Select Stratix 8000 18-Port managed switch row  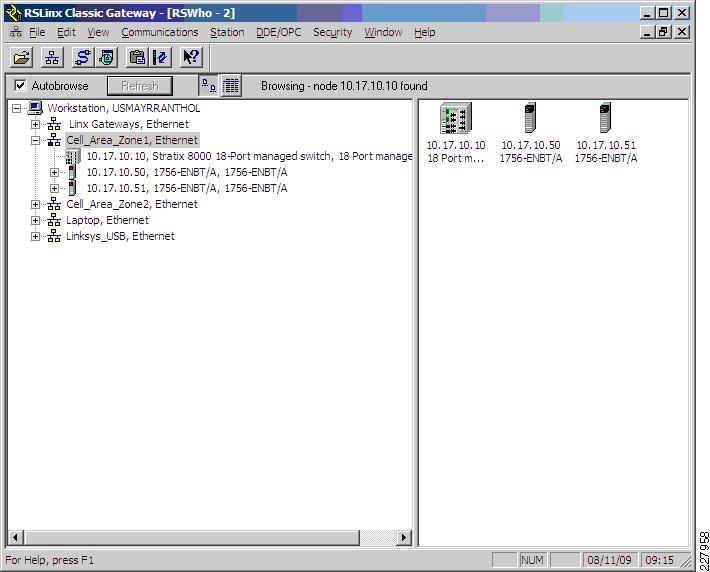point(249,156)
